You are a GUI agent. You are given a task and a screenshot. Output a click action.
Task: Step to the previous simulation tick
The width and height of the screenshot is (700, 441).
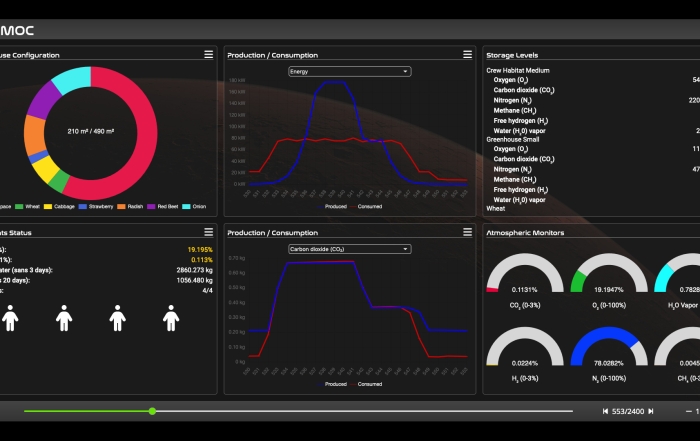click(x=606, y=411)
